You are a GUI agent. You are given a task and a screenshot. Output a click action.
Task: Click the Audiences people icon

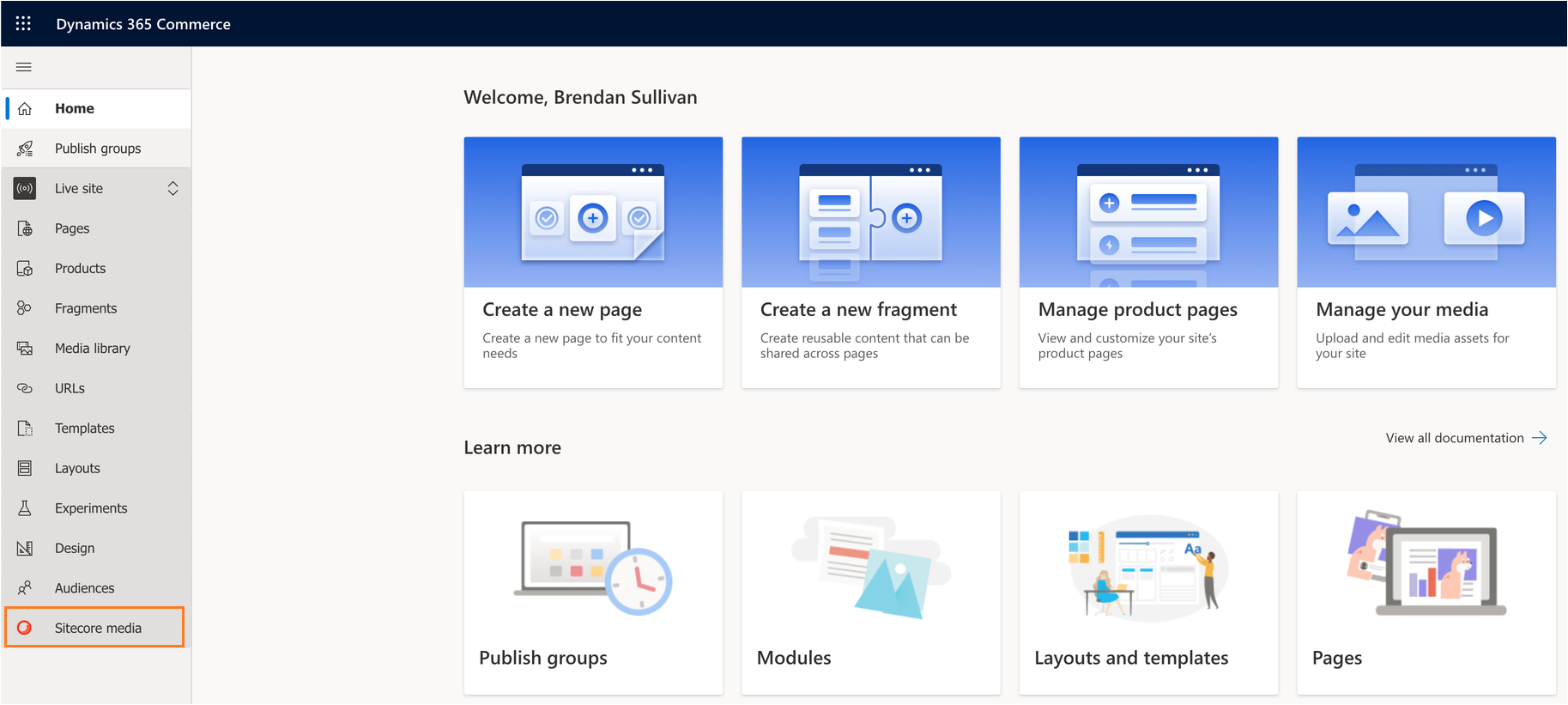tap(25, 588)
